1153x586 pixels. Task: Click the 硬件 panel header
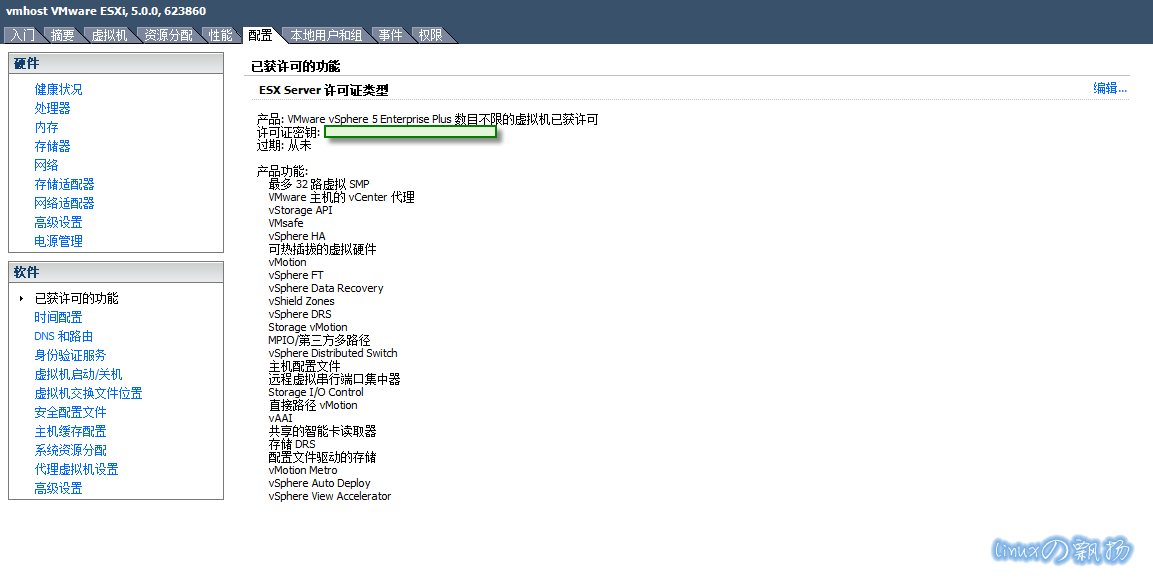click(116, 64)
